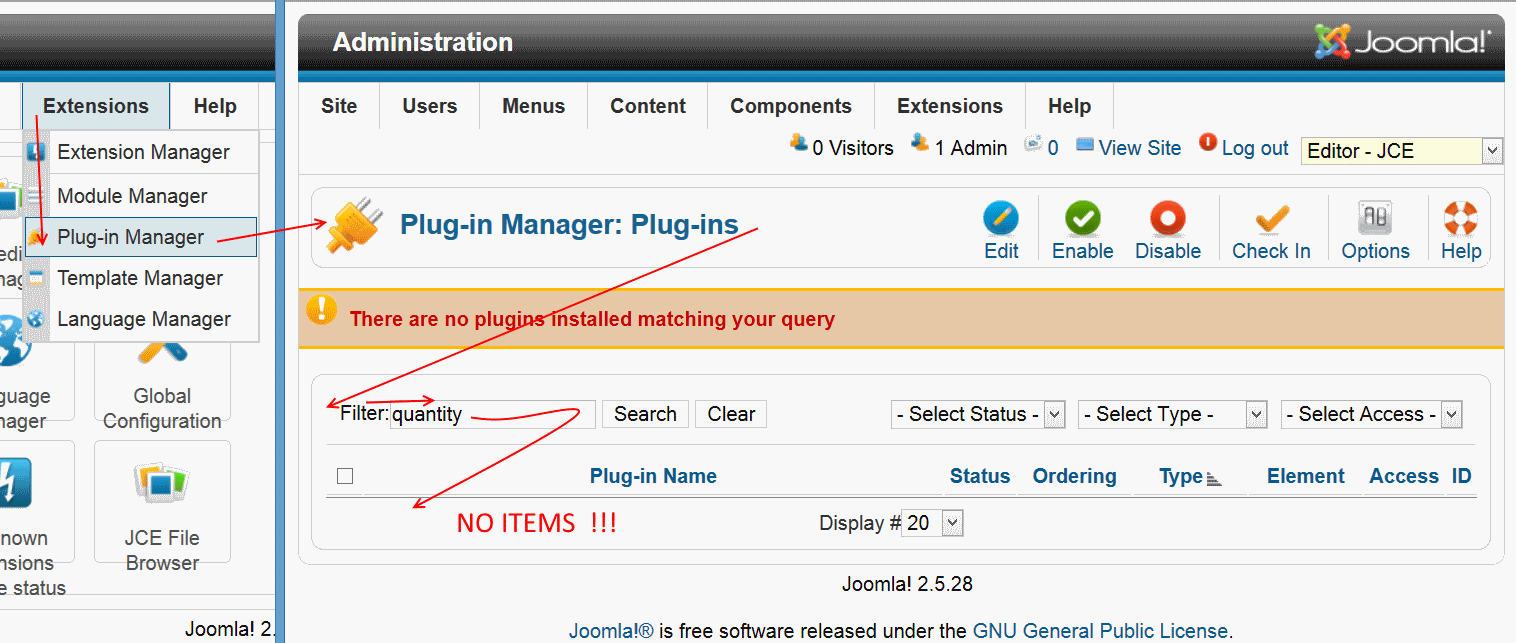Click Help menu in left window
This screenshot has height=643, width=1516.
click(215, 106)
